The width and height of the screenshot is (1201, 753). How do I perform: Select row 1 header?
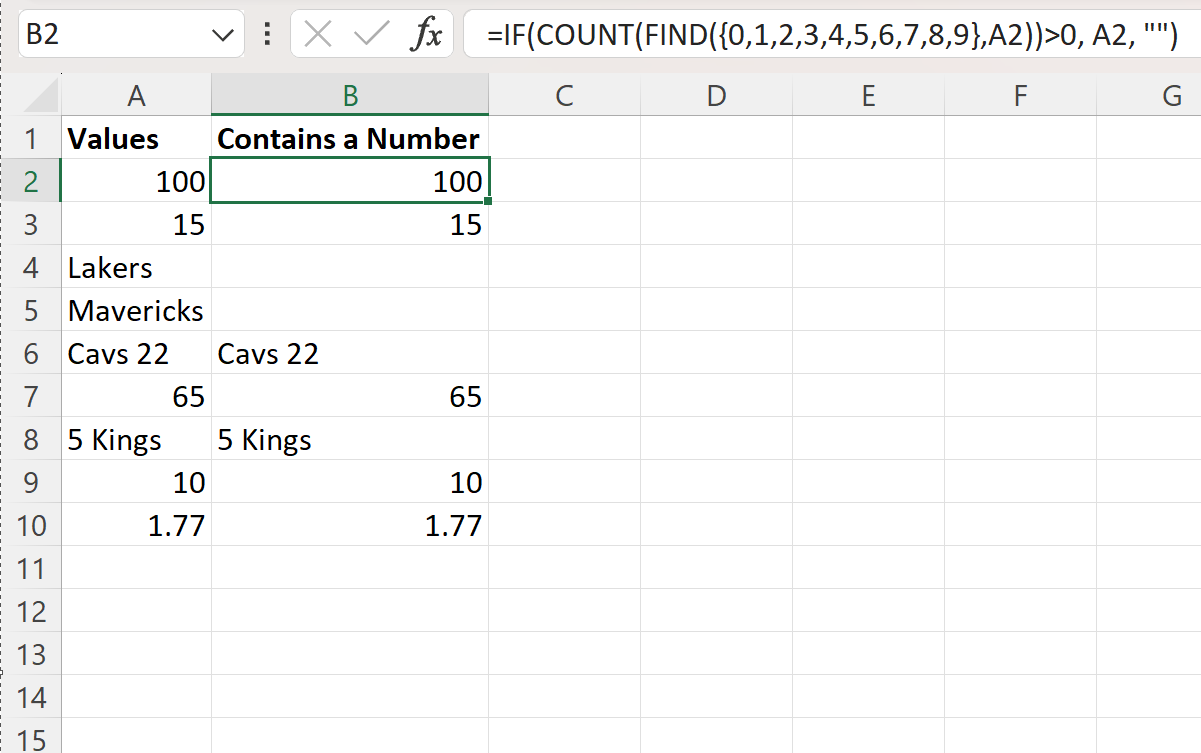tap(33, 138)
